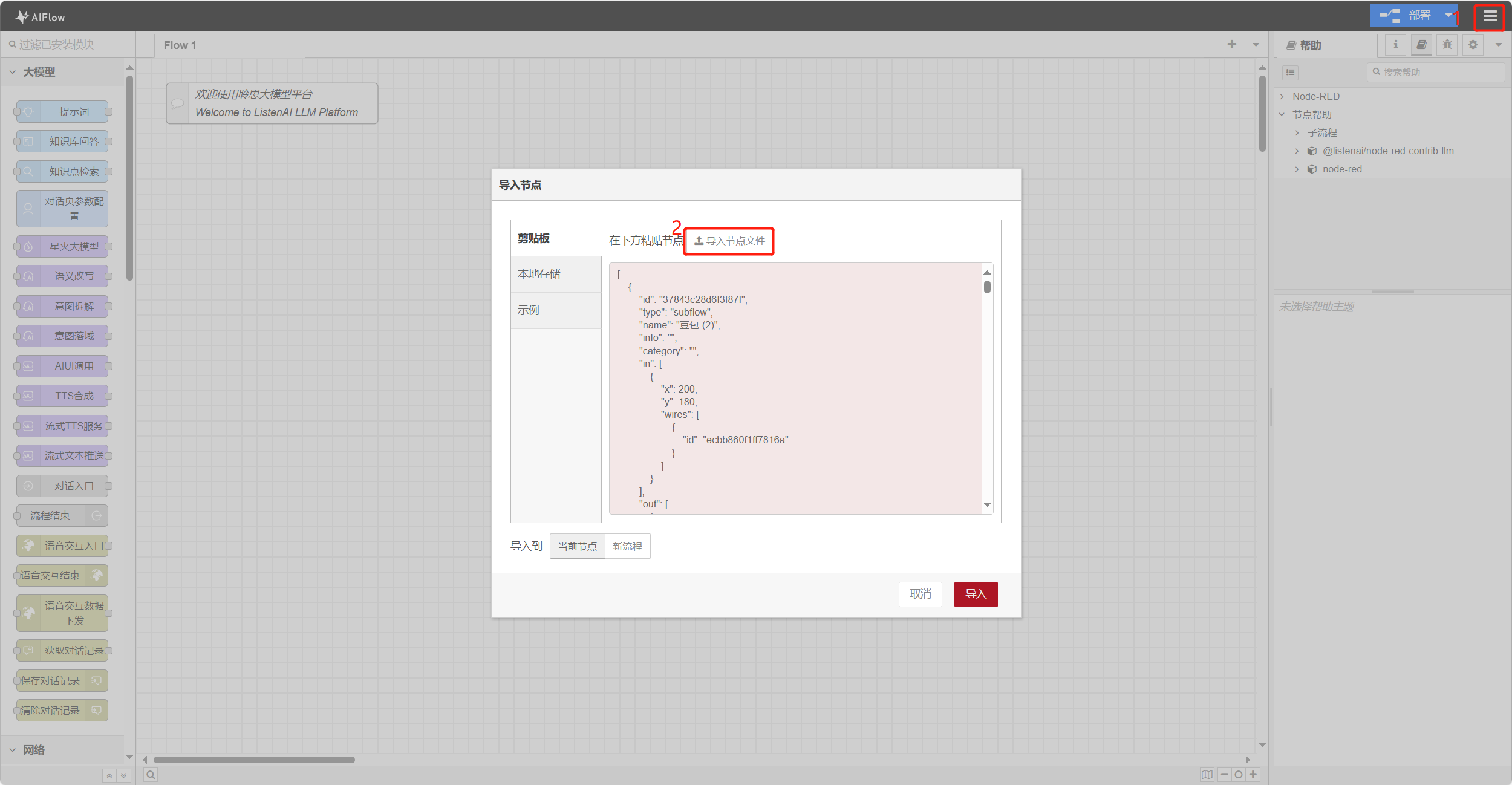Open the flow list dropdown arrow
This screenshot has width=1512, height=785.
pyautogui.click(x=1256, y=45)
